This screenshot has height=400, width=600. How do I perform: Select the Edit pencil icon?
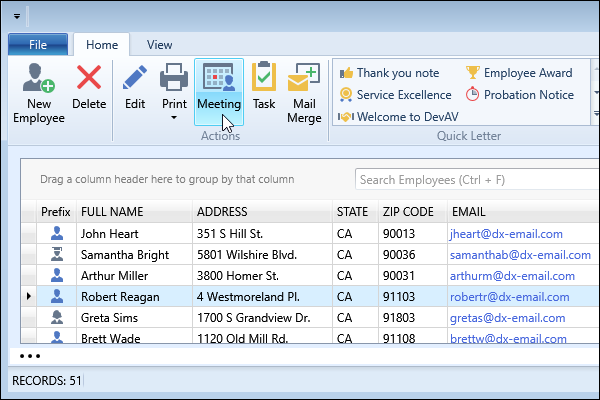coord(135,80)
